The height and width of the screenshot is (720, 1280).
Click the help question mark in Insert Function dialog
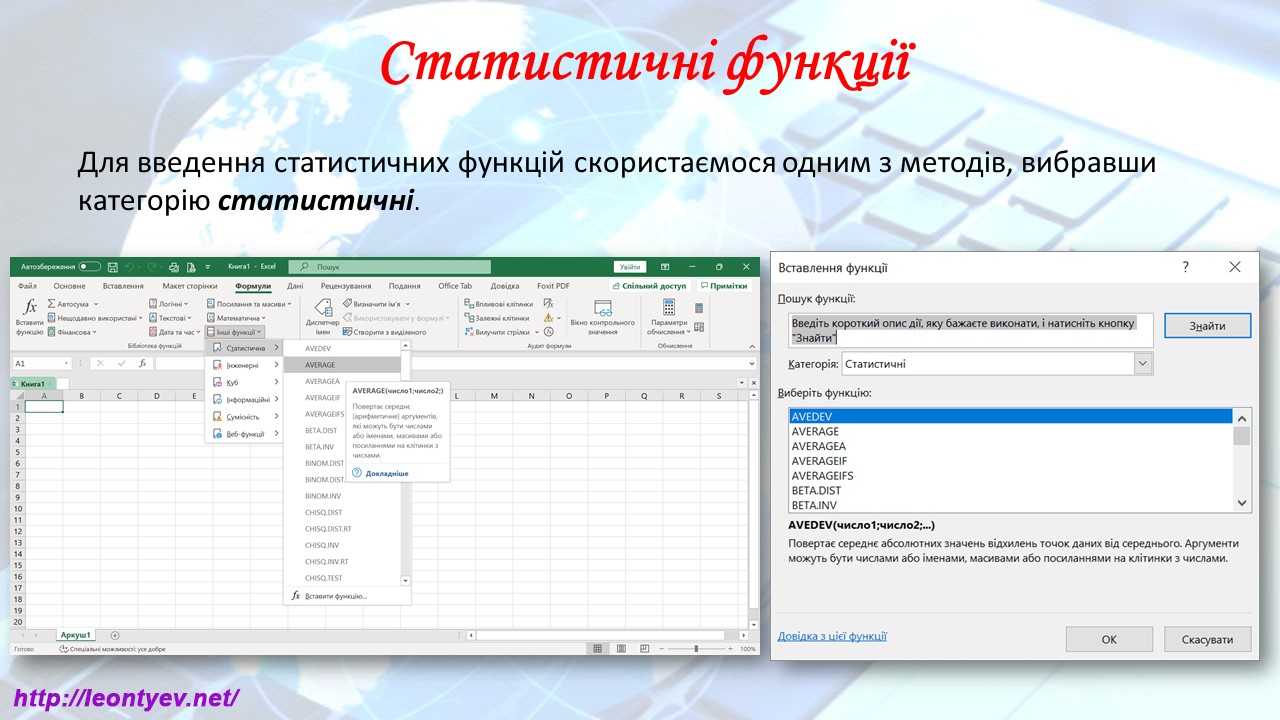tap(1185, 267)
